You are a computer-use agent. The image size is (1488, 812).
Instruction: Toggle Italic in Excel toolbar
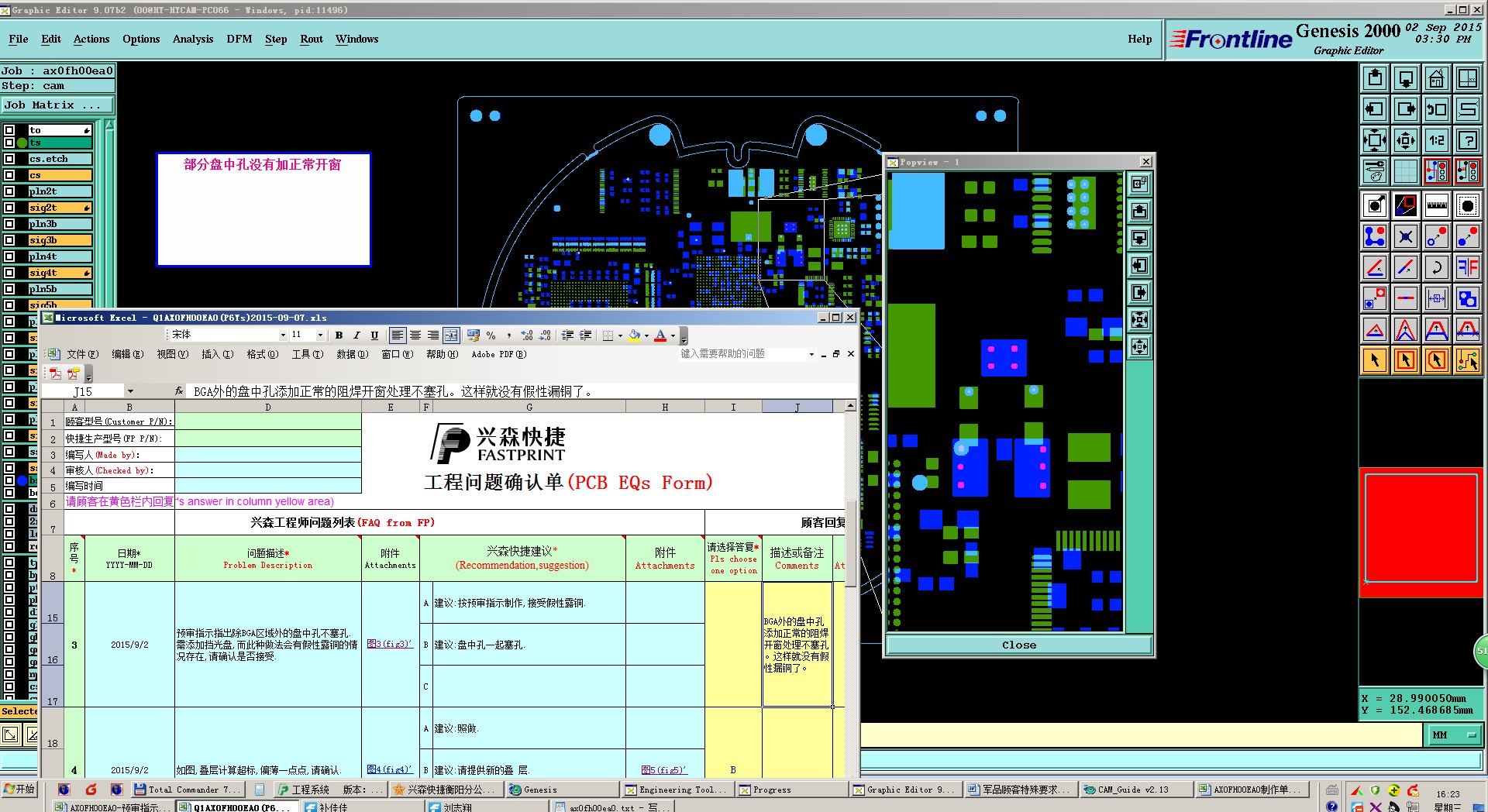[x=356, y=335]
